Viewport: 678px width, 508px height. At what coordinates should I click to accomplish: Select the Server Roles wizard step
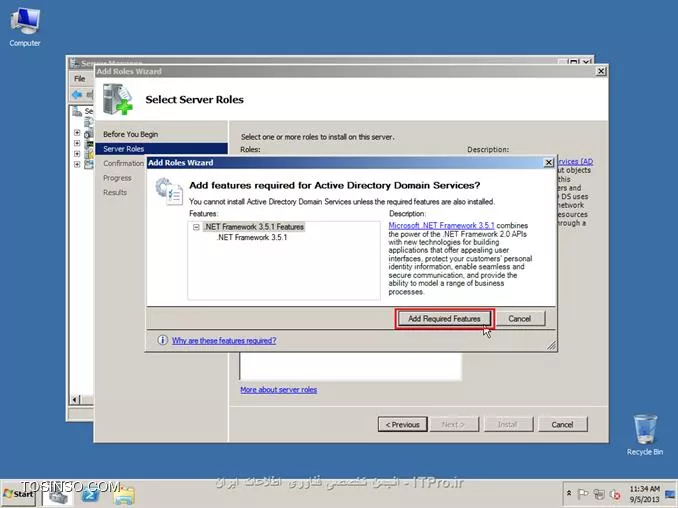point(161,149)
